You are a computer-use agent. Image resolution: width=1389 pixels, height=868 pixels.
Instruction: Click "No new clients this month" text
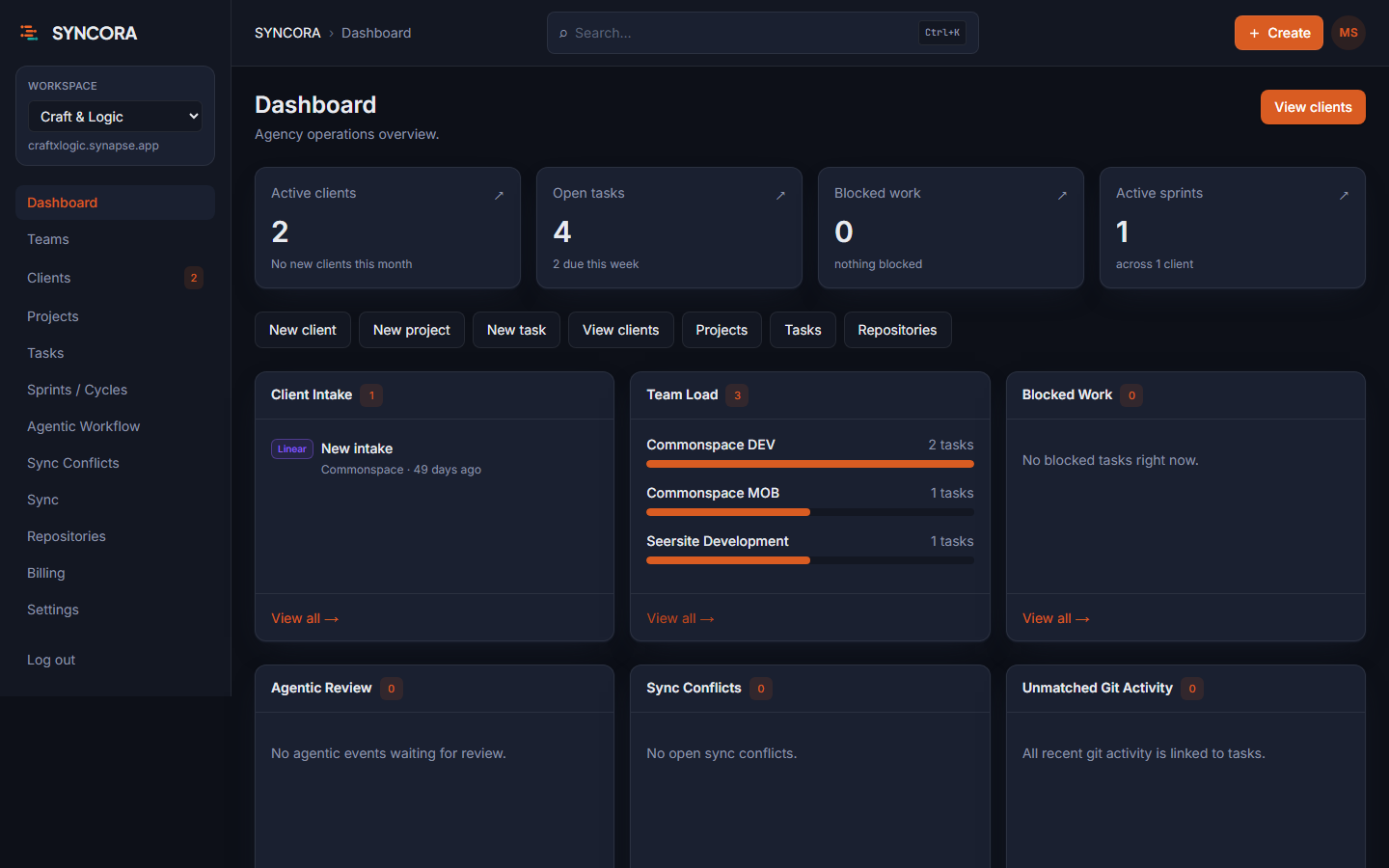pyautogui.click(x=341, y=264)
